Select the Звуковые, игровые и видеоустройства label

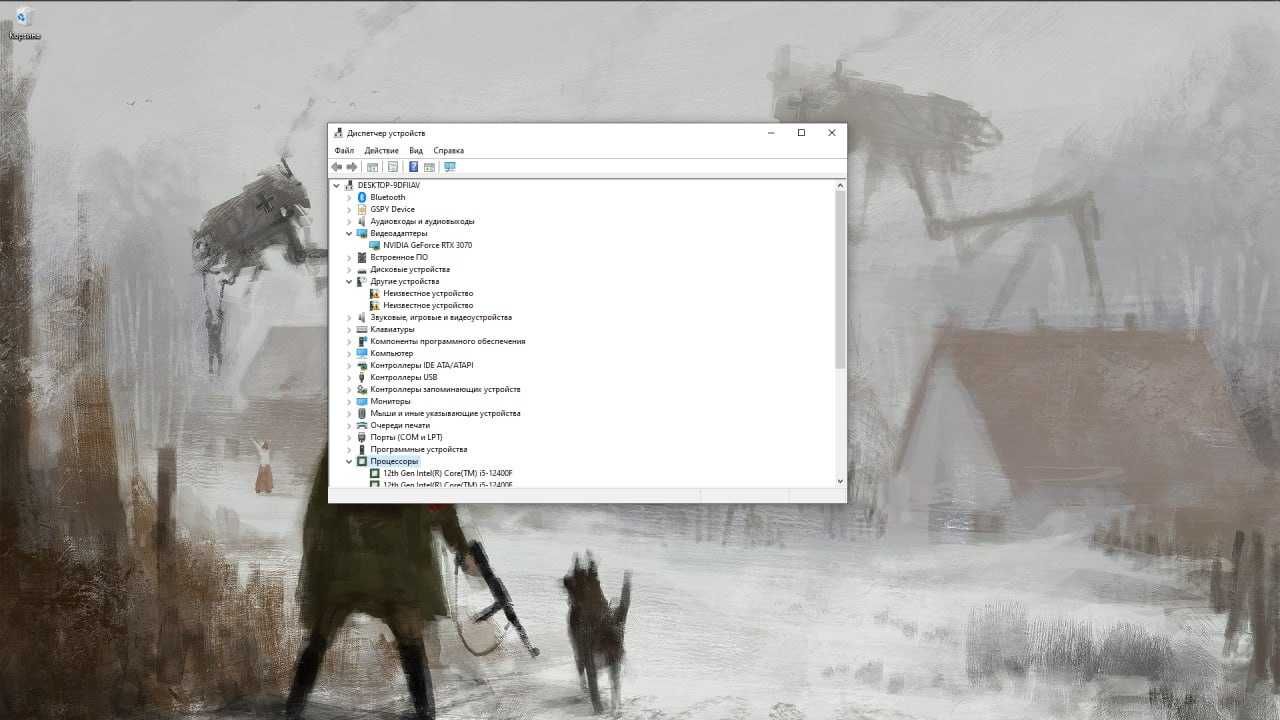(x=441, y=317)
